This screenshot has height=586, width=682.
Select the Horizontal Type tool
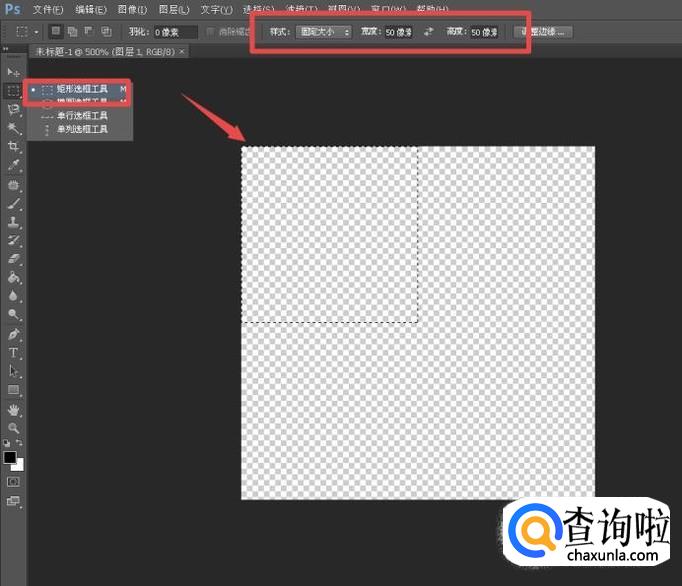13,352
